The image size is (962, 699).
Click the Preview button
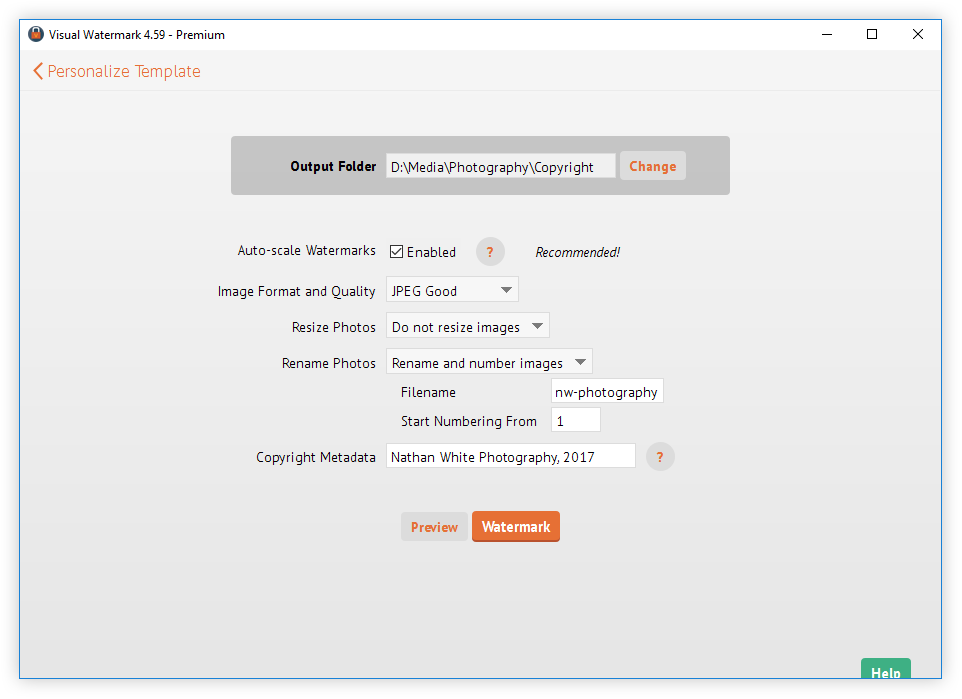434,527
